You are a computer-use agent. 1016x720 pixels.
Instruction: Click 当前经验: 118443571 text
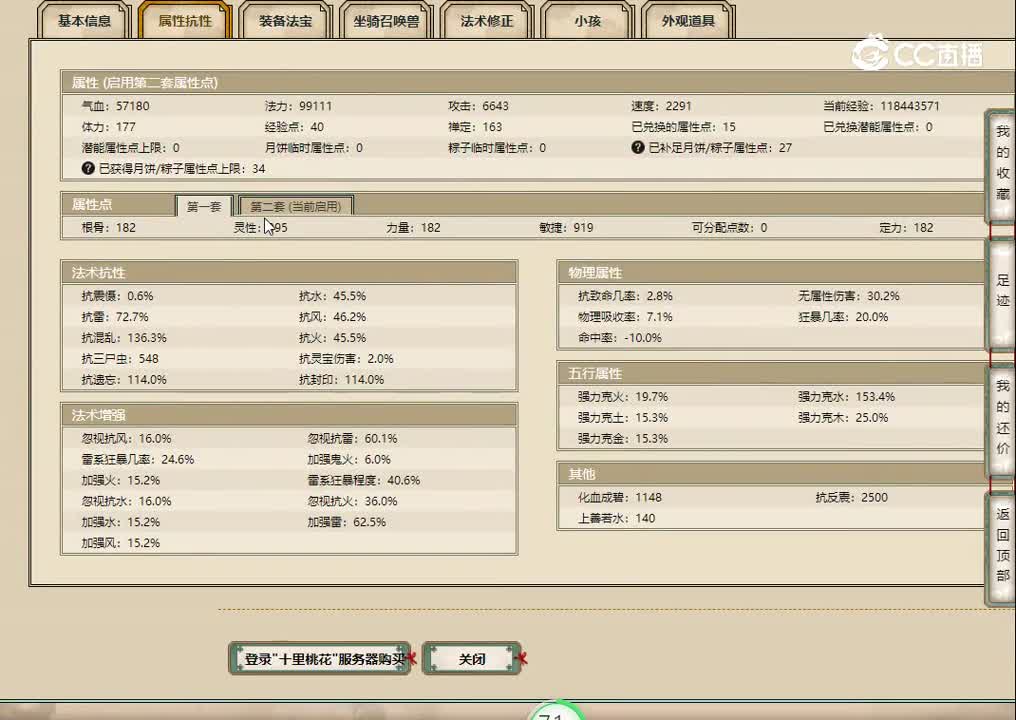(881, 106)
